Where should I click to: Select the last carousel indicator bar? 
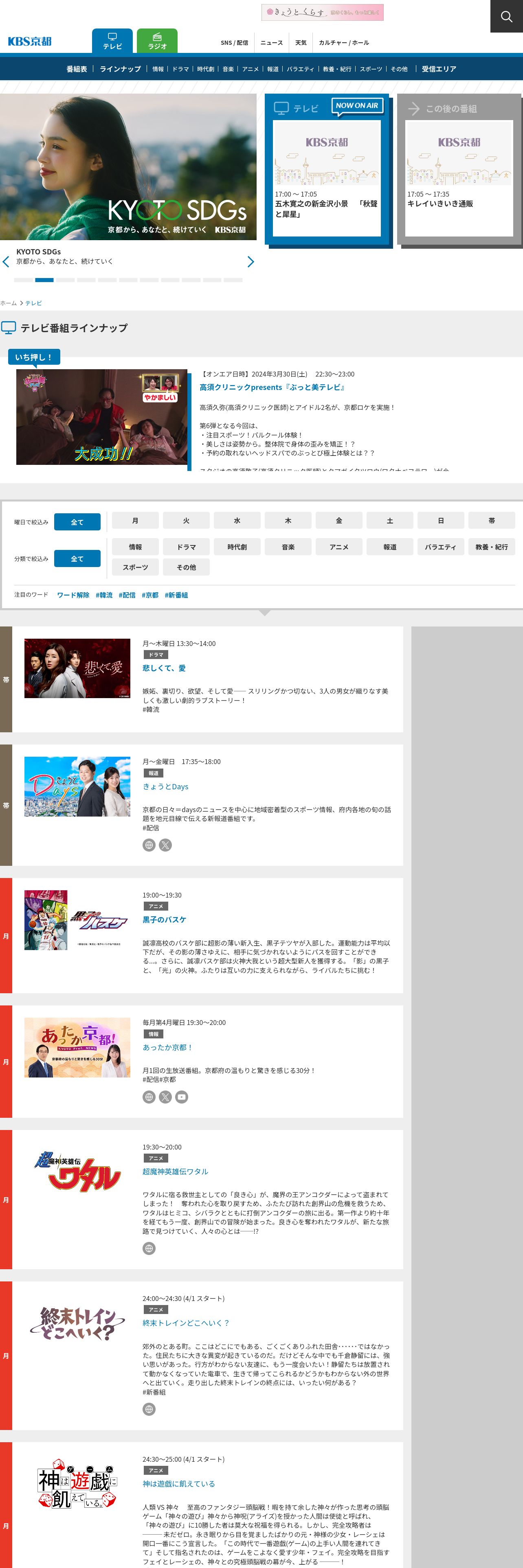point(233,280)
